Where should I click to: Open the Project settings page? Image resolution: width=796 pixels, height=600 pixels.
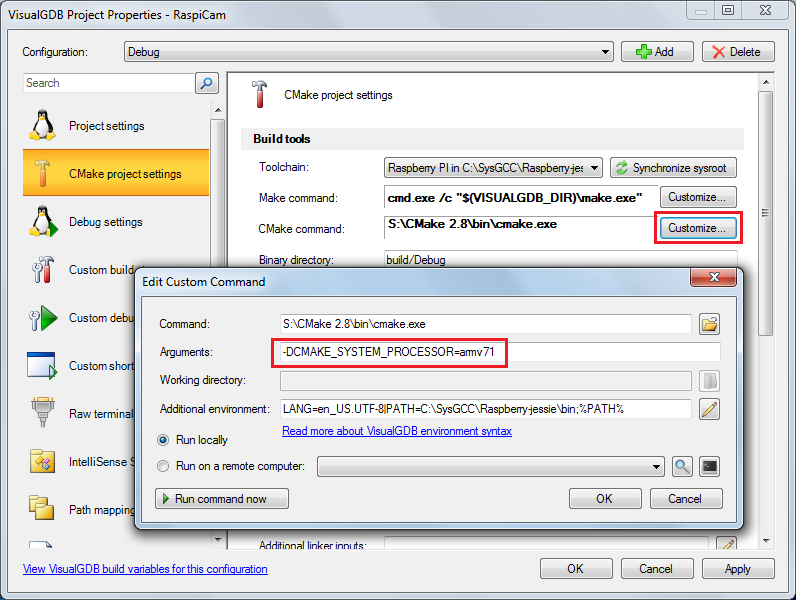coord(116,125)
